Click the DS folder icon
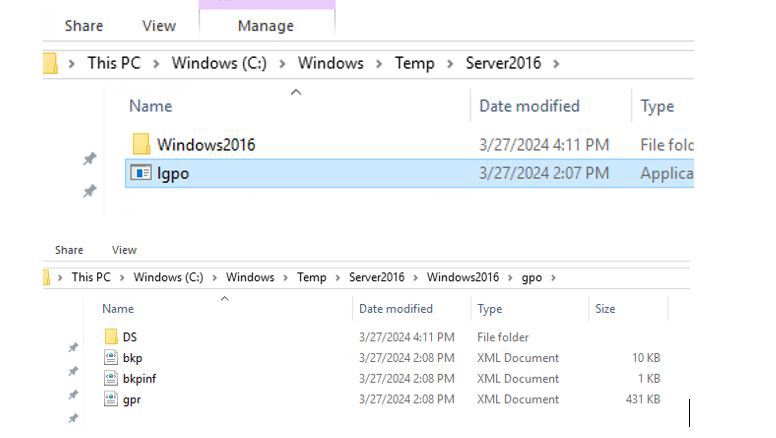Viewport: 776px width, 438px height. (x=111, y=337)
